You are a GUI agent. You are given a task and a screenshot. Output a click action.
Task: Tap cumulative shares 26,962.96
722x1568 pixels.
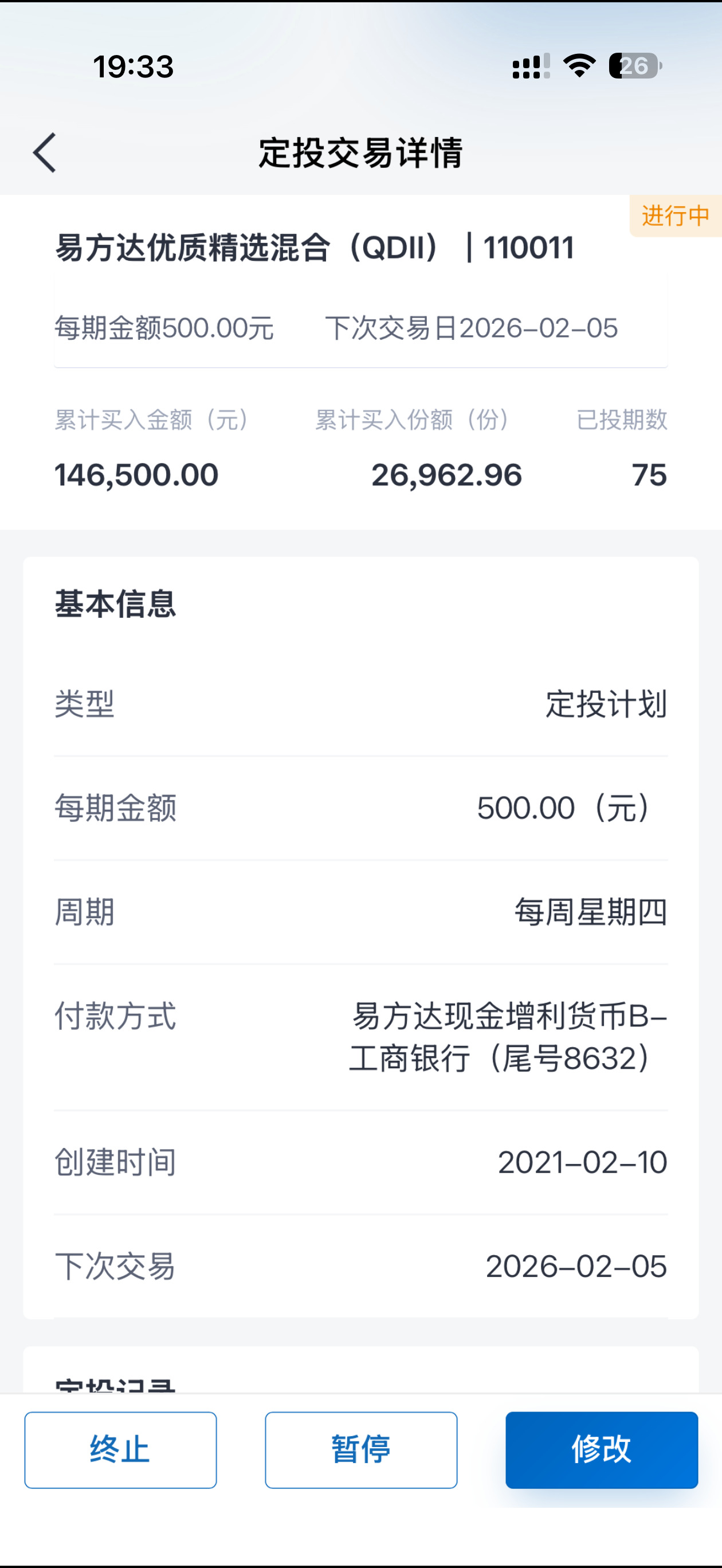446,475
